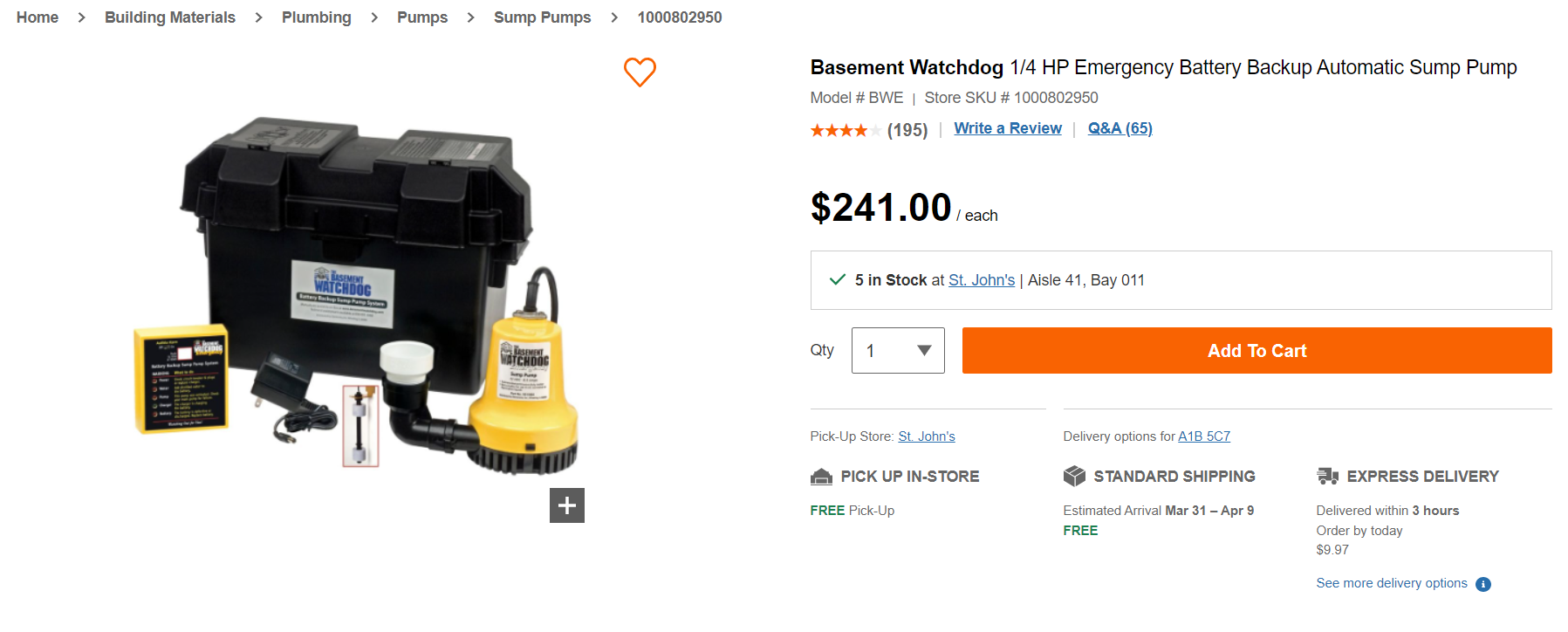Enlarge product image with plus icon

(x=567, y=505)
